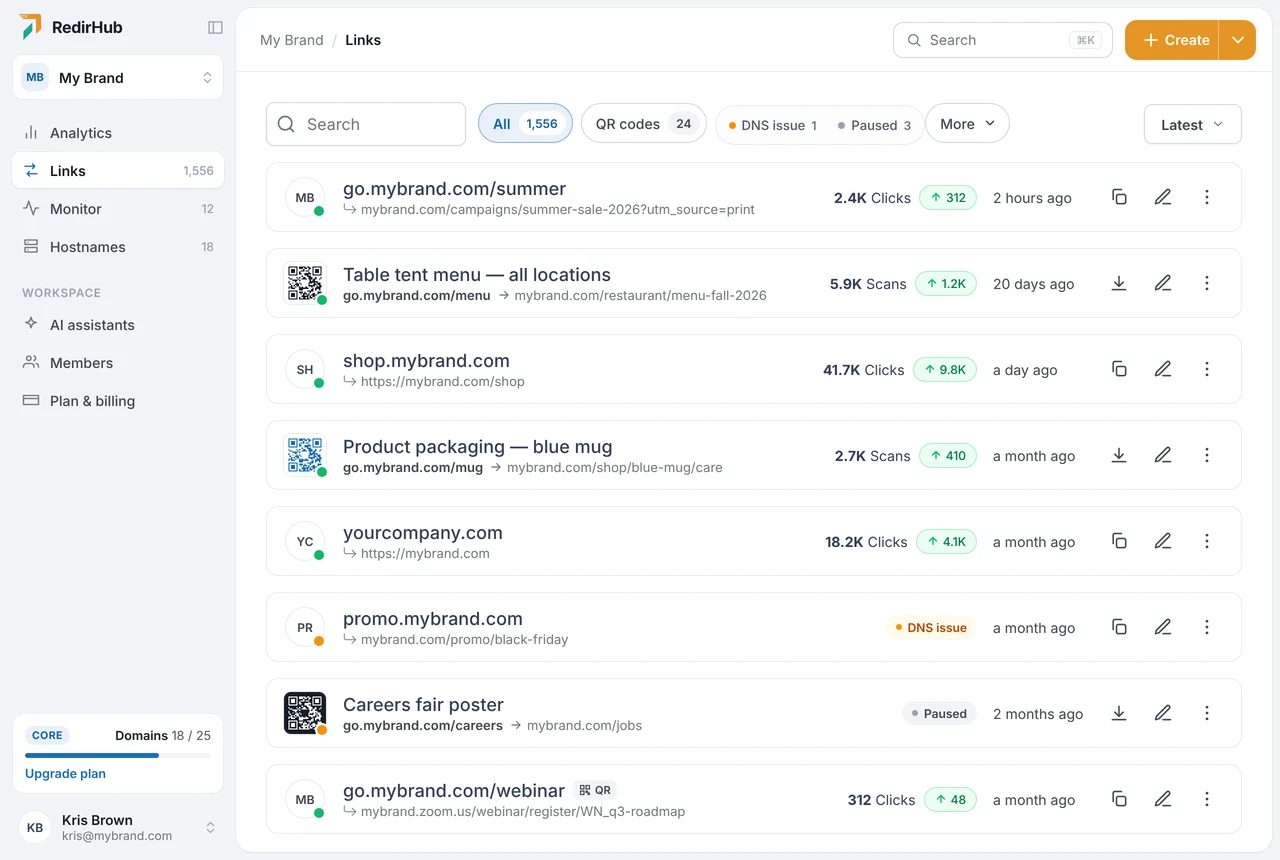The height and width of the screenshot is (860, 1280).
Task: Click the domains usage progress bar
Action: click(118, 755)
